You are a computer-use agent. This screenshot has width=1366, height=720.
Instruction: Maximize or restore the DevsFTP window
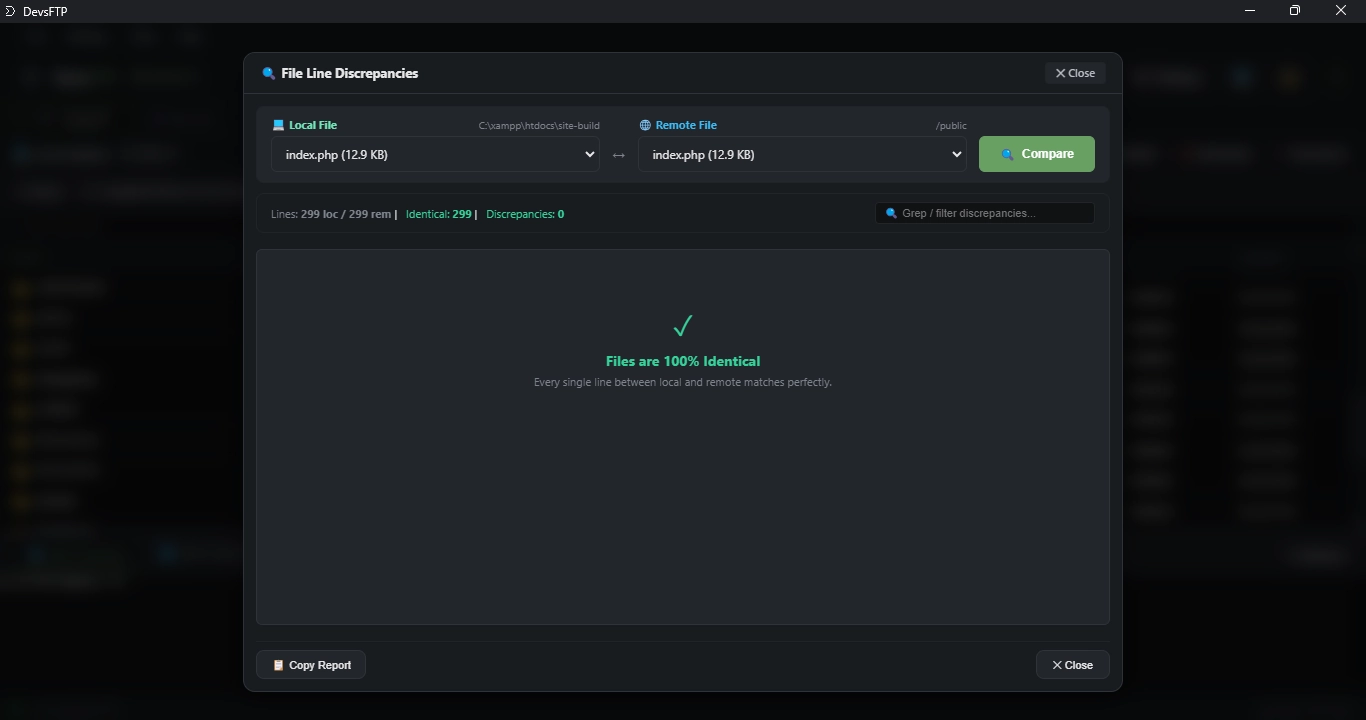coord(1295,11)
